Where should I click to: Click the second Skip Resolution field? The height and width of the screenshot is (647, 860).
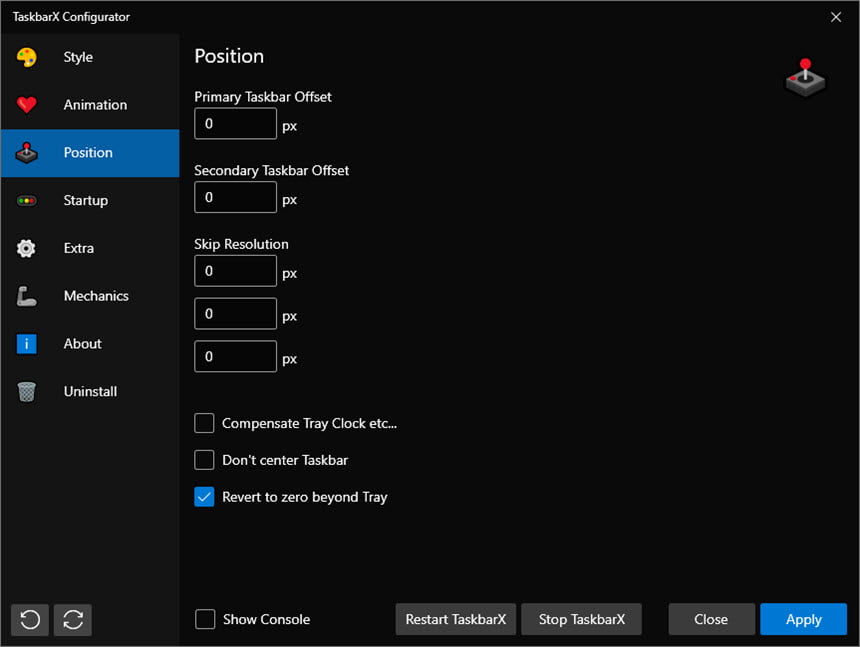point(235,314)
